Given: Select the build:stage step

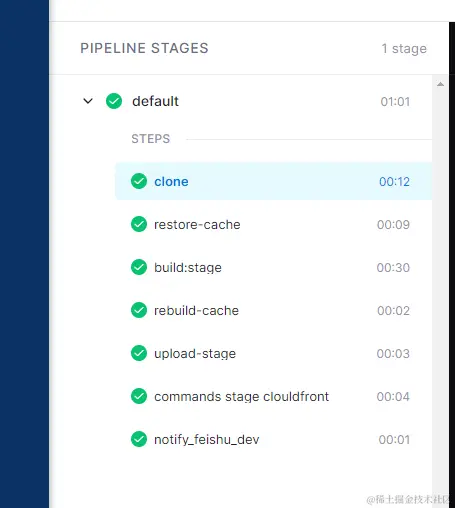Looking at the screenshot, I should click(273, 267).
